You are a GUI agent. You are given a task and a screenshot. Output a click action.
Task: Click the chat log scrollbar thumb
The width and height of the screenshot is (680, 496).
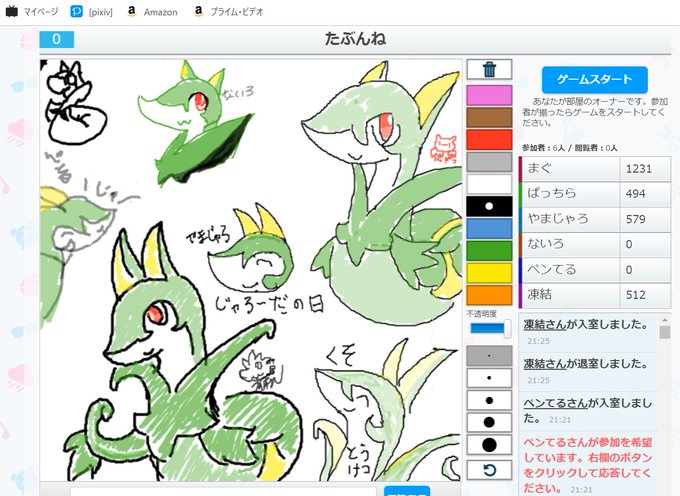coord(664,332)
